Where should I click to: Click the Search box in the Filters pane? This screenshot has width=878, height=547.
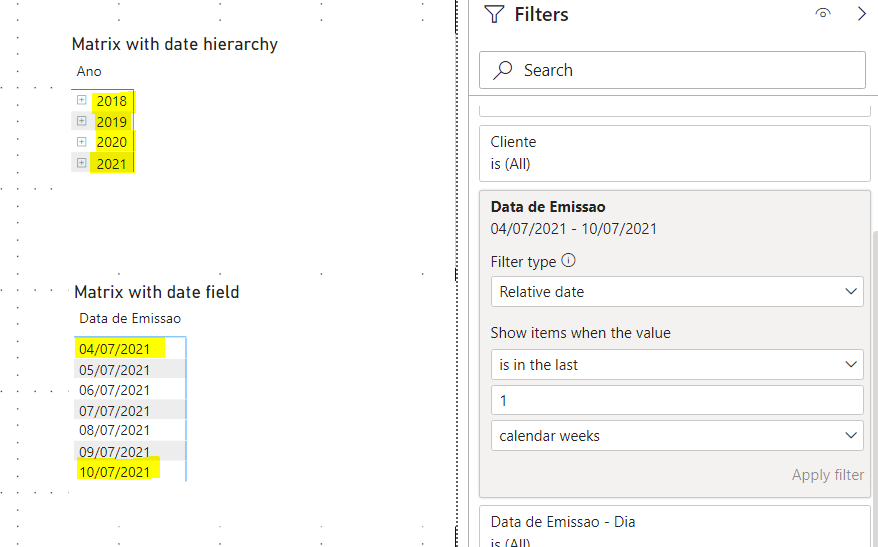[x=672, y=70]
